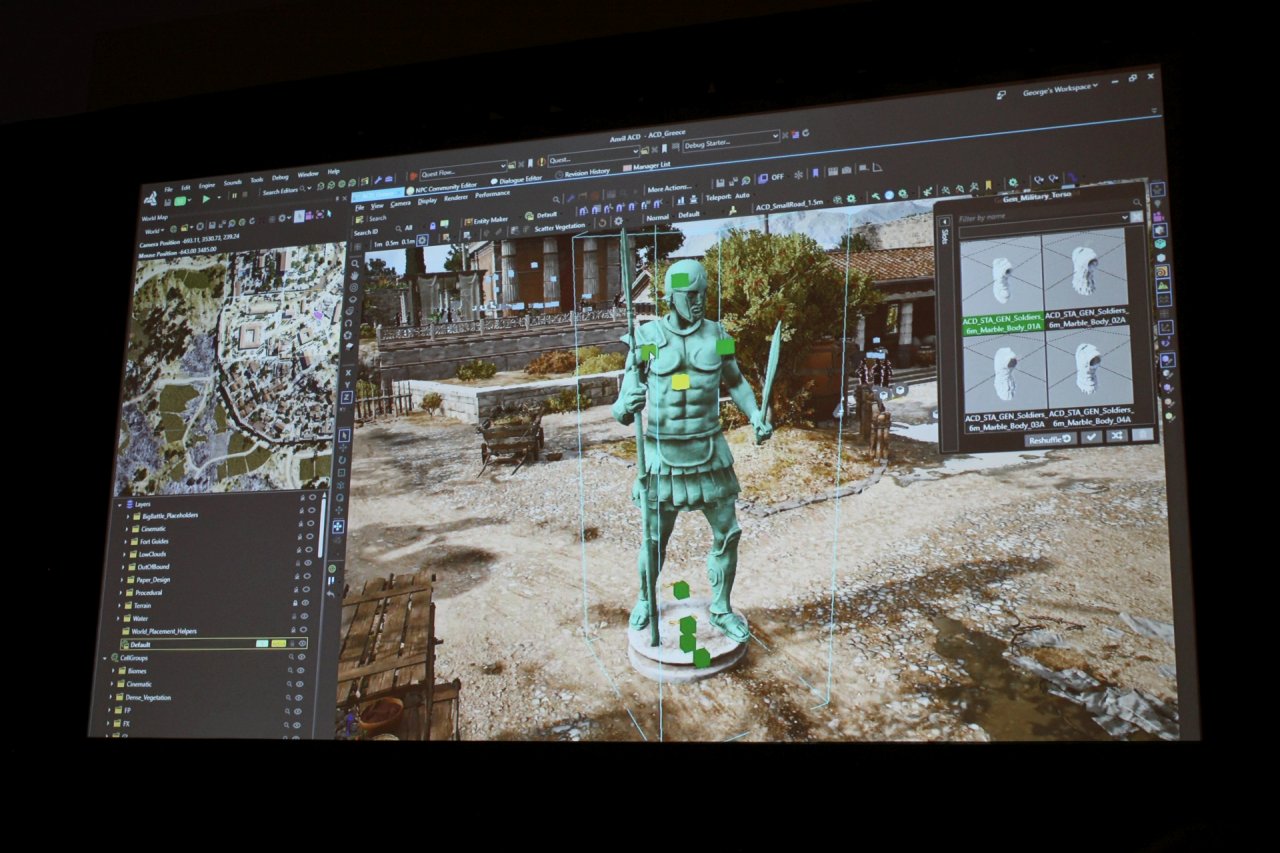Image resolution: width=1280 pixels, height=853 pixels.
Task: Click the snowflake freeze icon in the toolbar
Action: pos(798,175)
